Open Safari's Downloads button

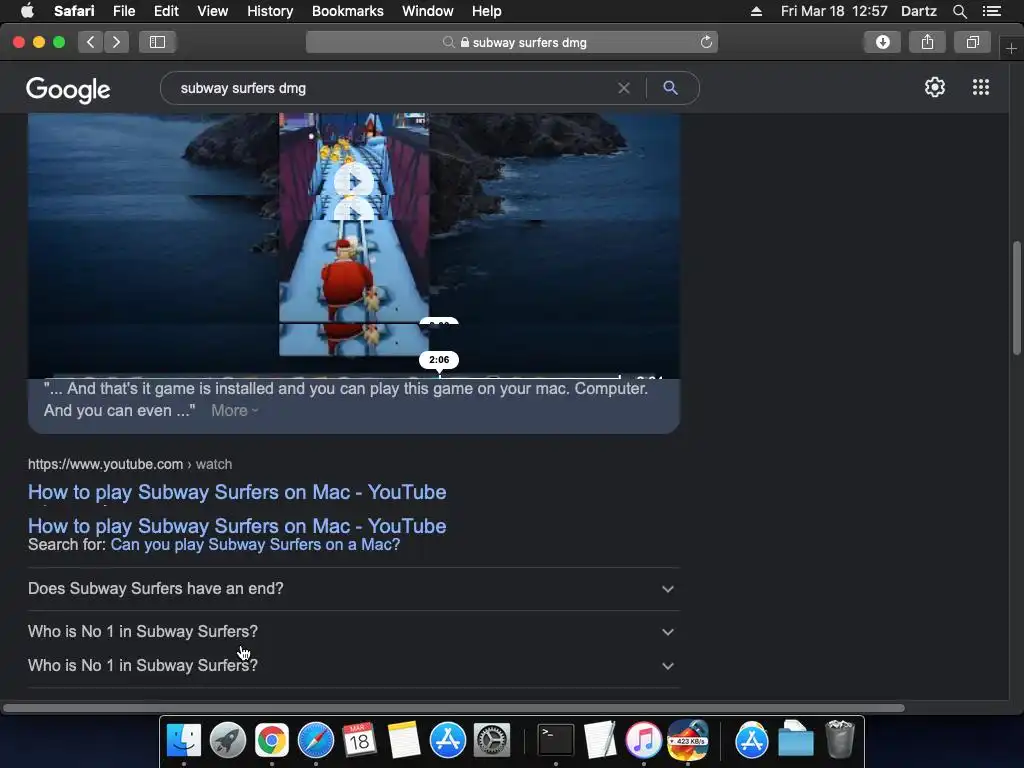(882, 42)
